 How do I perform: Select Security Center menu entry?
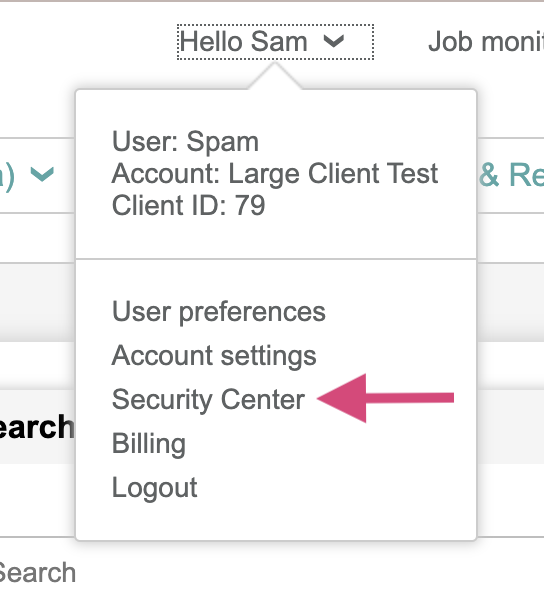pos(208,400)
